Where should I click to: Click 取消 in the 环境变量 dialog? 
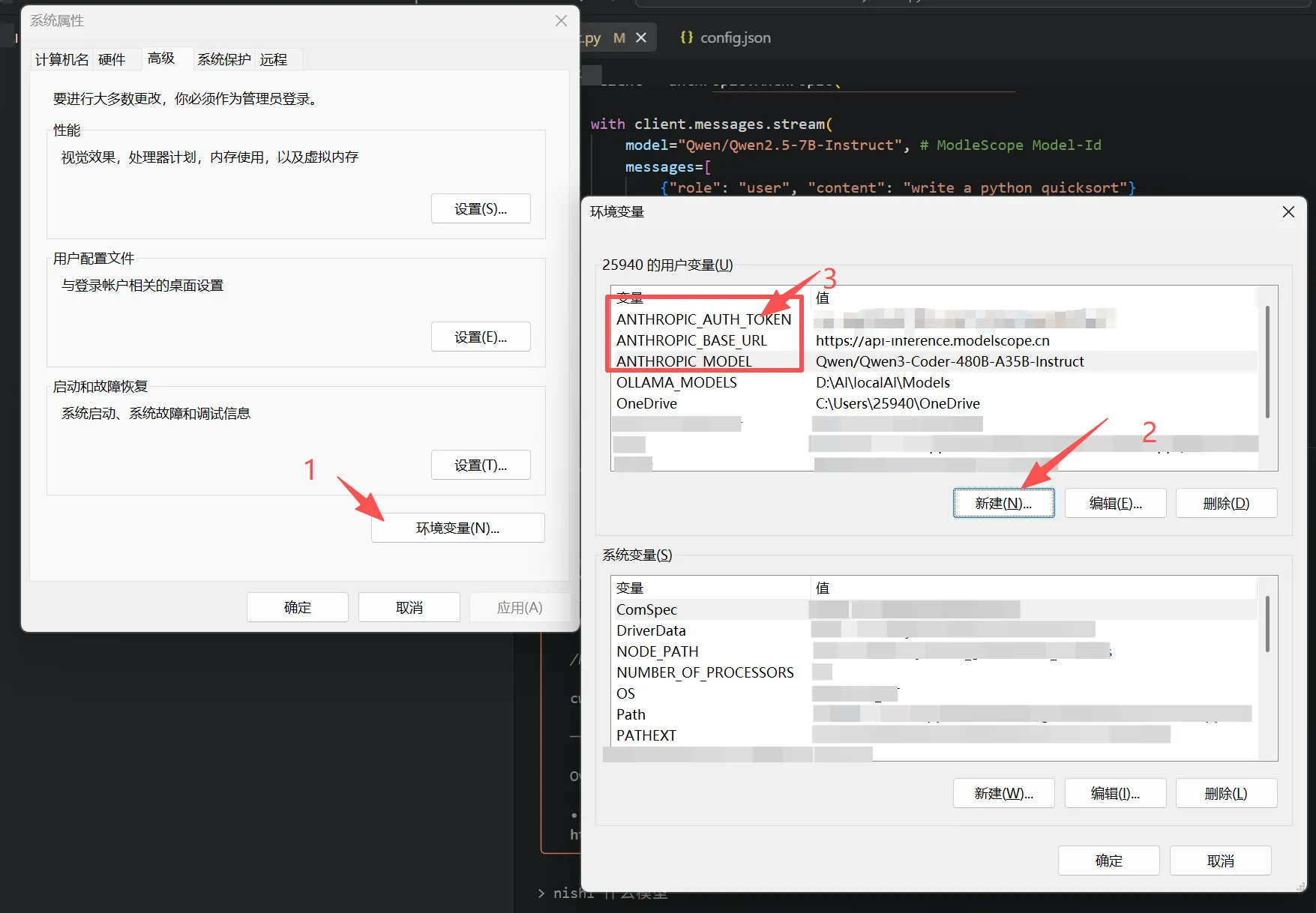coord(1221,861)
